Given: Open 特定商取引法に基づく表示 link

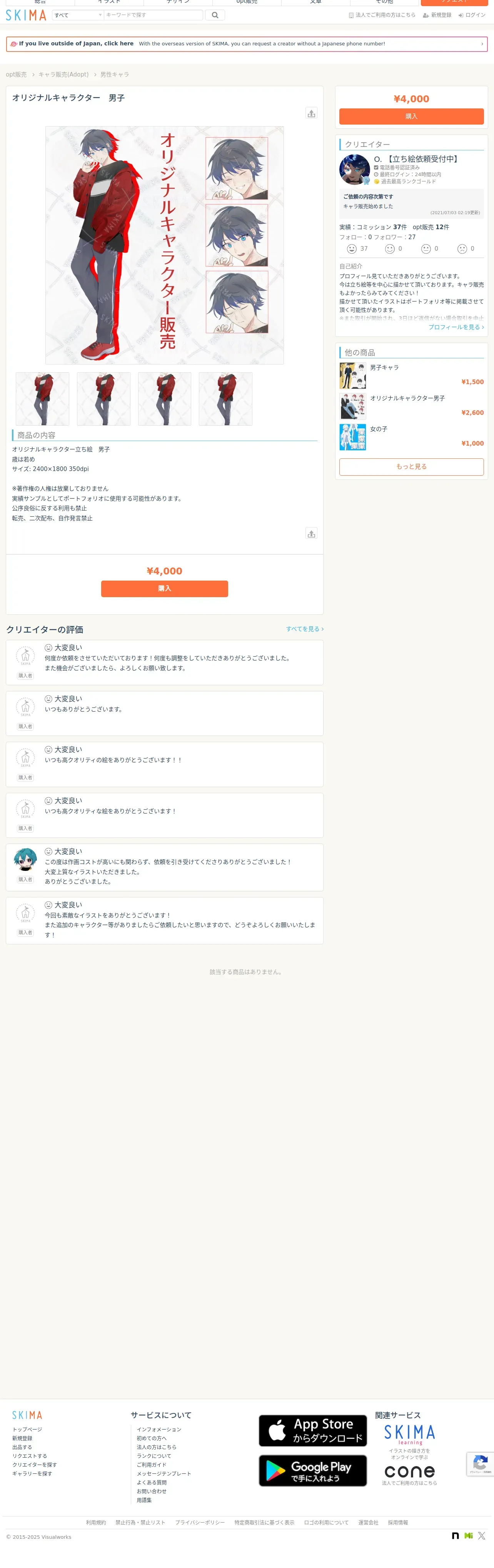Looking at the screenshot, I should click(x=264, y=1523).
